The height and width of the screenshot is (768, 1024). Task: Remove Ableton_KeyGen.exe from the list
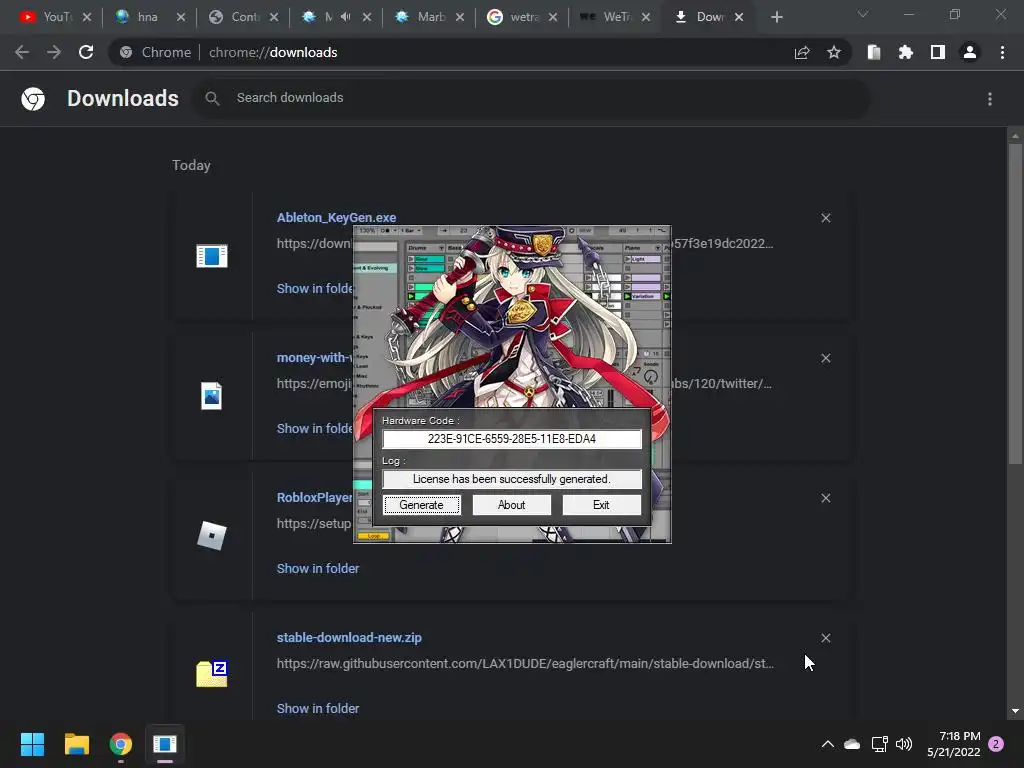pos(825,218)
